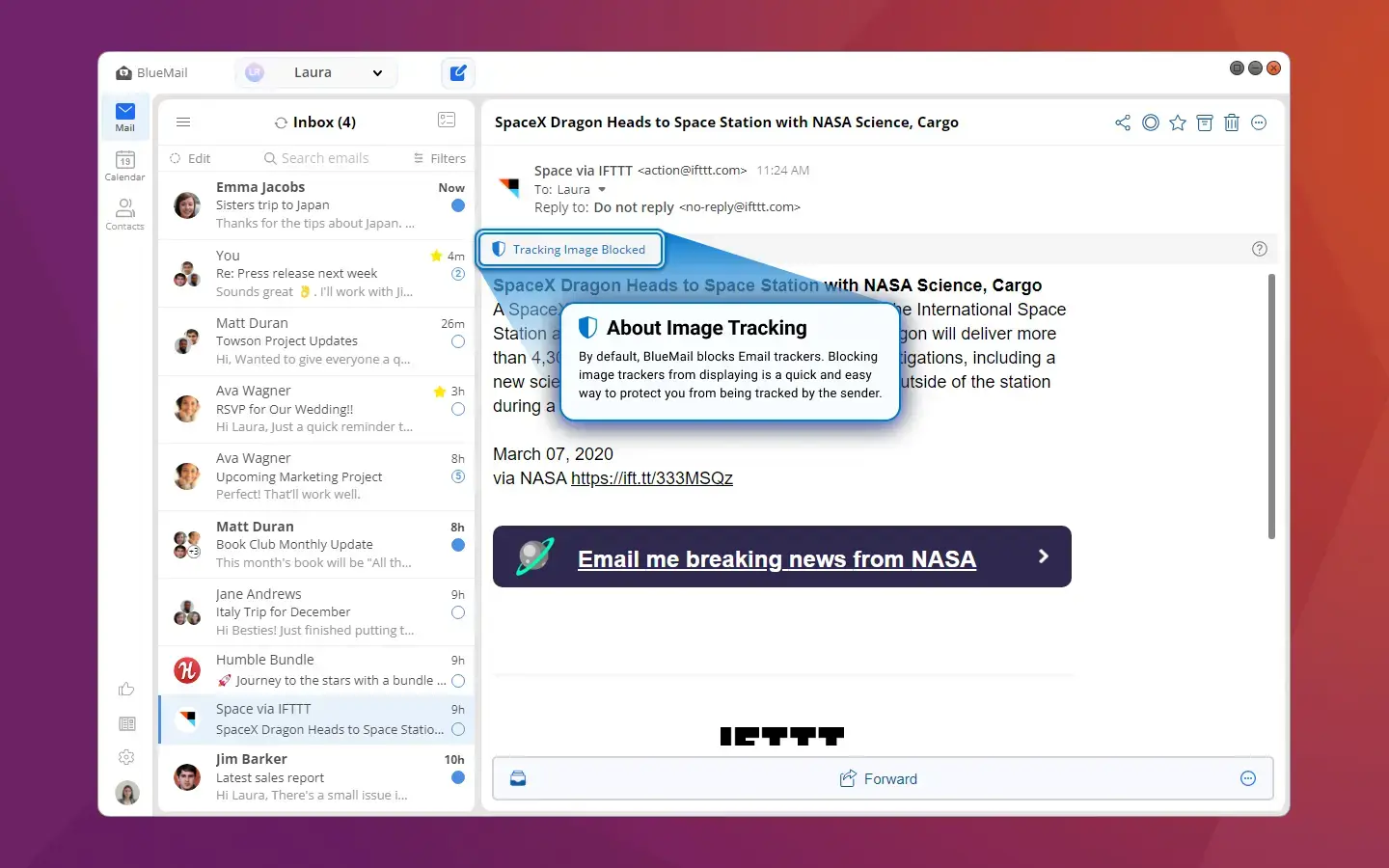
Task: Click sender address action@ifttt.com
Action: (x=693, y=171)
